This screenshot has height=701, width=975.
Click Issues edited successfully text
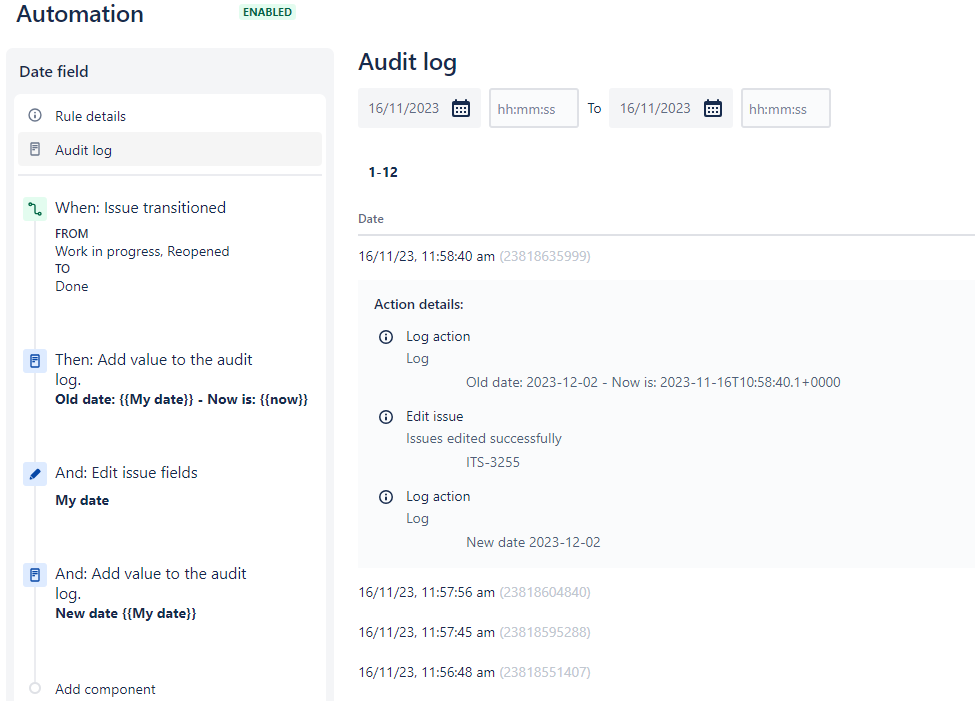[x=484, y=439]
